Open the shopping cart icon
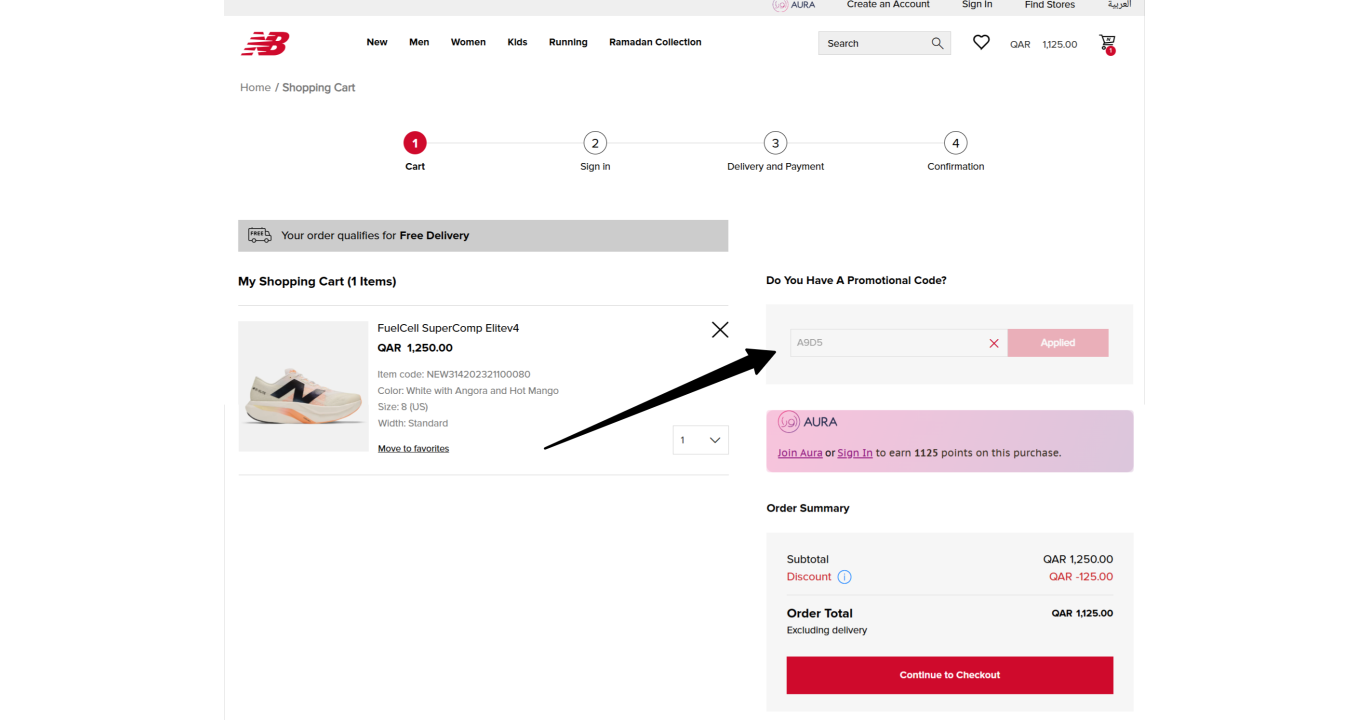This screenshot has width=1368, height=720. 1107,43
